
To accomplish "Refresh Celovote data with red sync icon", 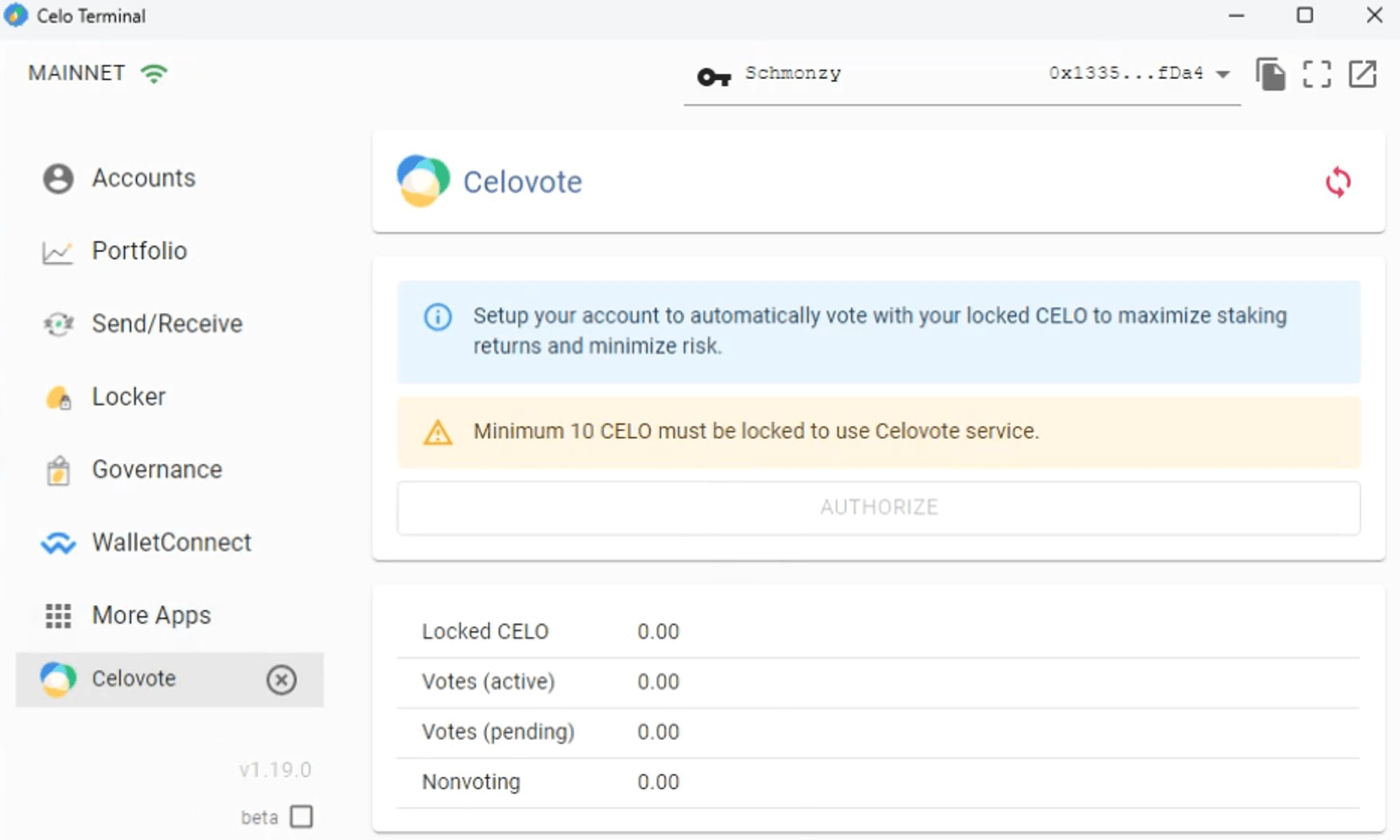I will coord(1338,182).
